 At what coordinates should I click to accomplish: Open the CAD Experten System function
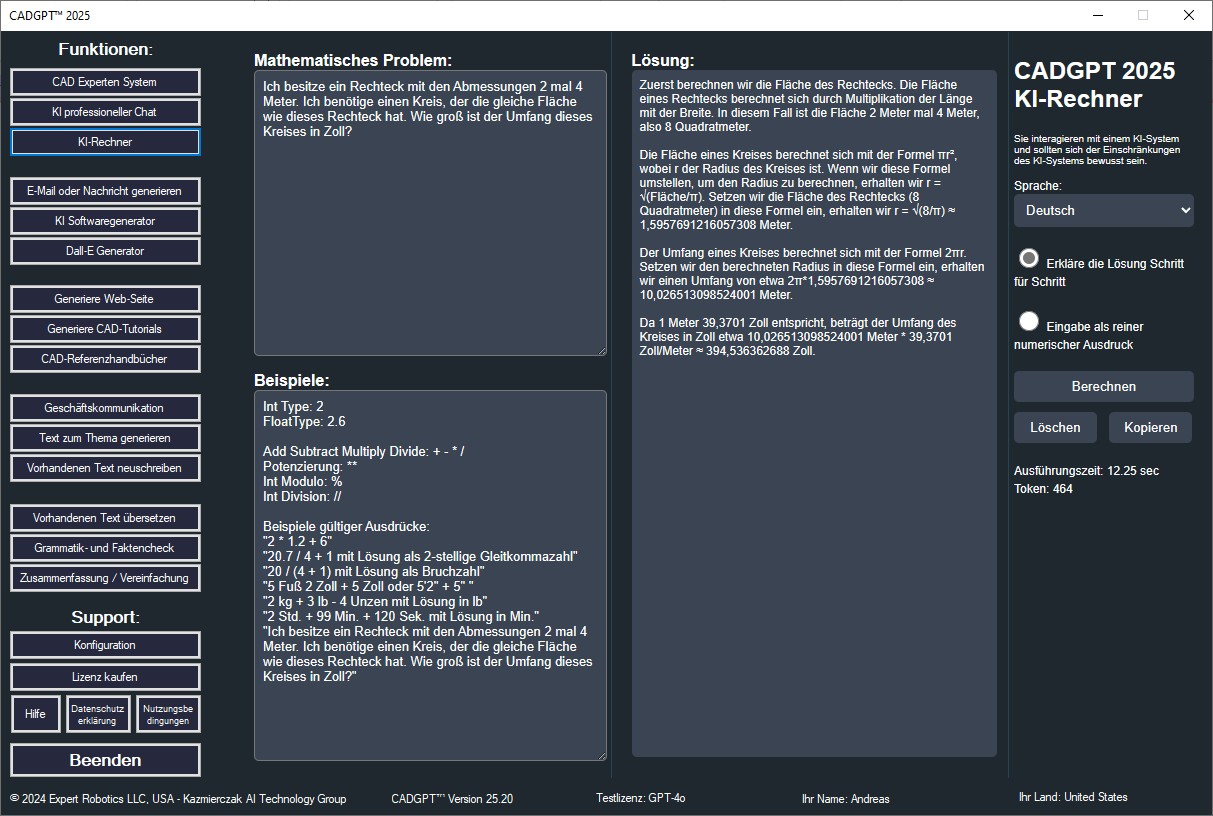tap(105, 82)
